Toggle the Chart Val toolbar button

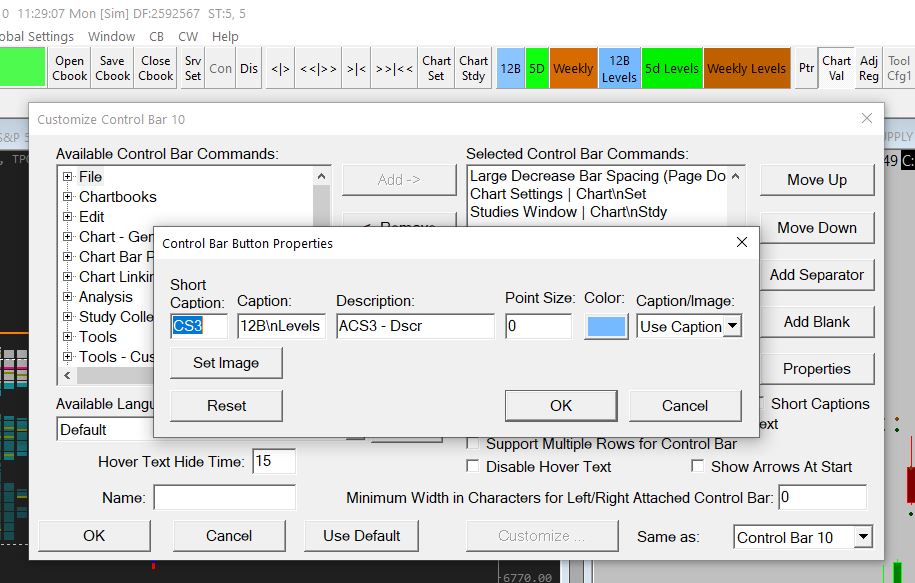pyautogui.click(x=836, y=68)
